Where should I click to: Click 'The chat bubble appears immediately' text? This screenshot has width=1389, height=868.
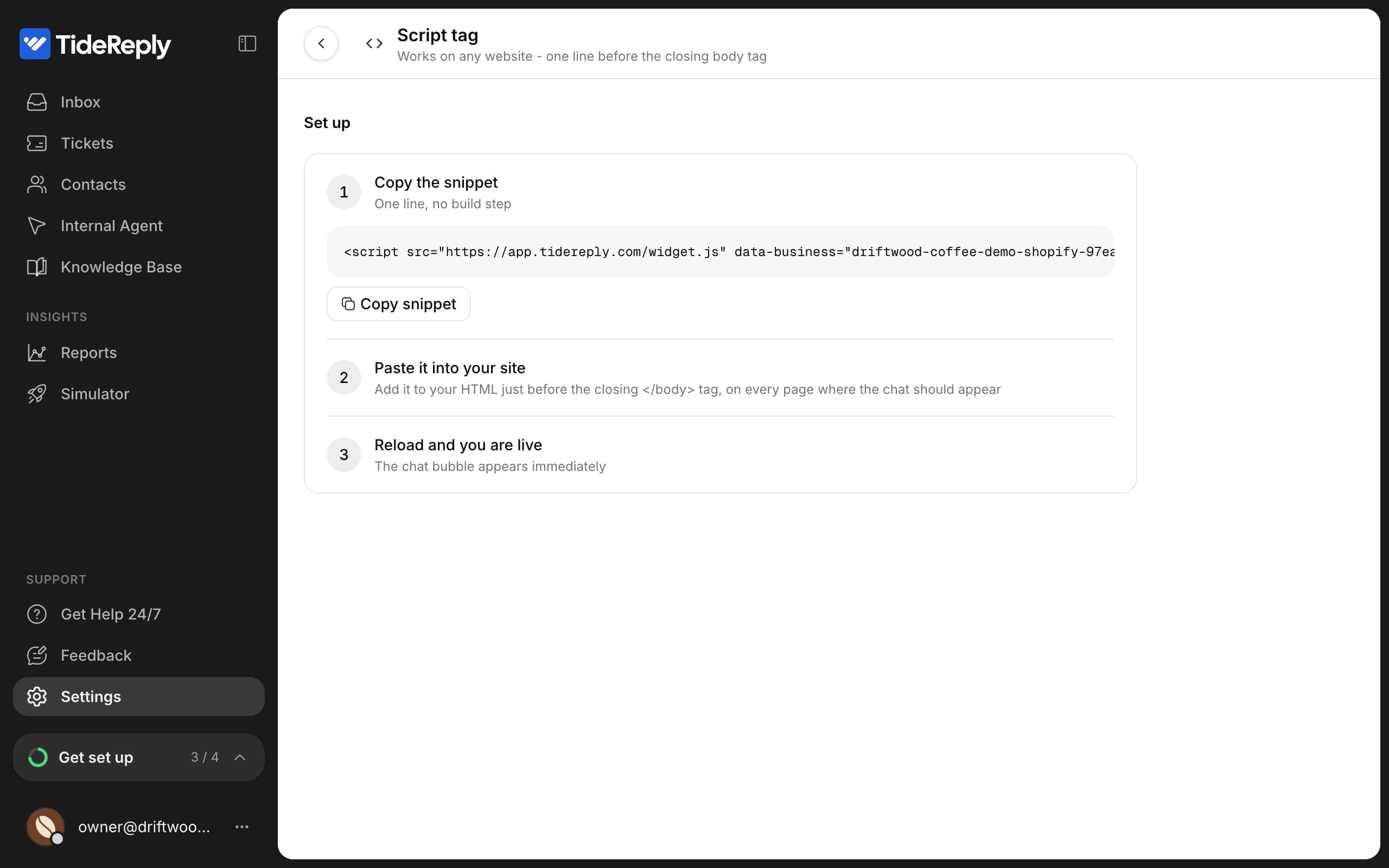[489, 467]
